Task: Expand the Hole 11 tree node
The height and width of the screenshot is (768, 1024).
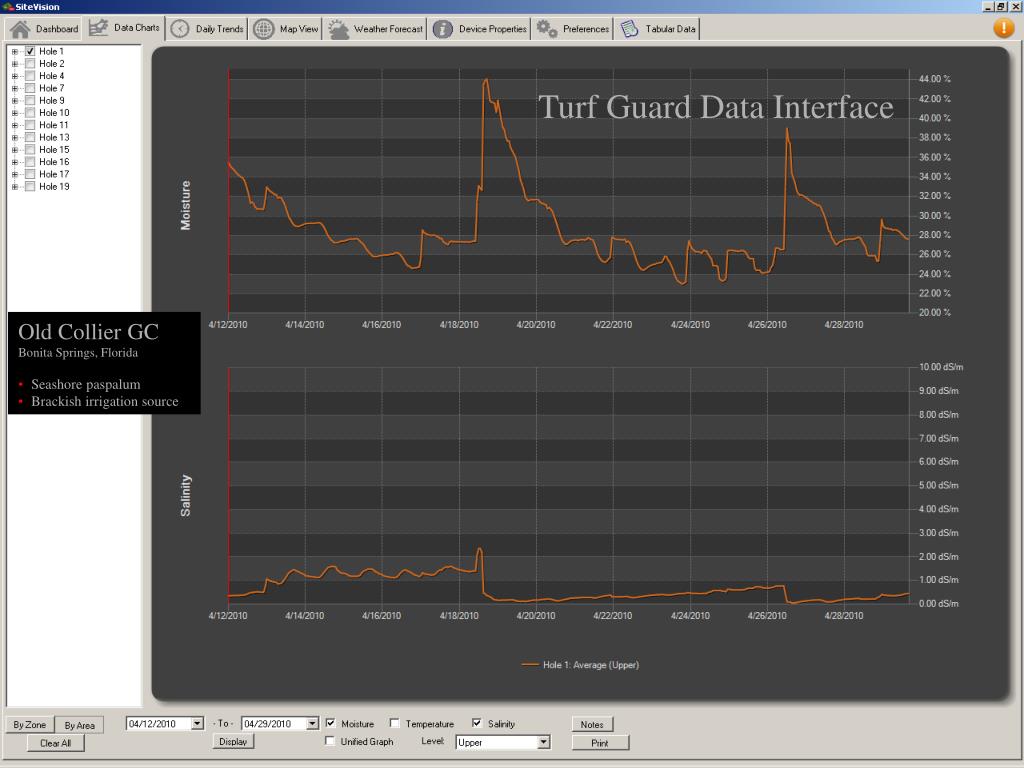Action: (14, 125)
